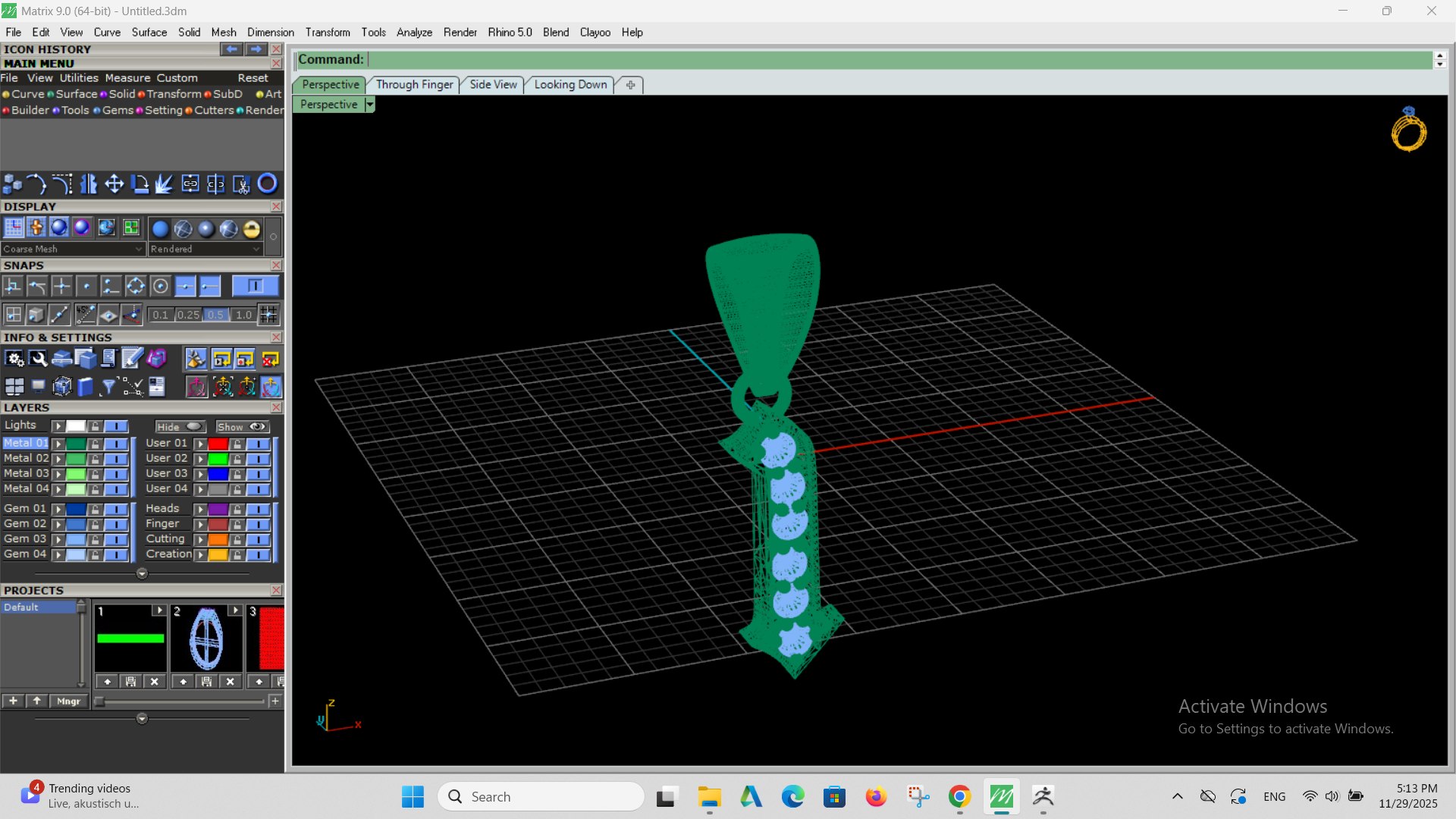Expand User 03 layer arrow button

pyautogui.click(x=201, y=474)
